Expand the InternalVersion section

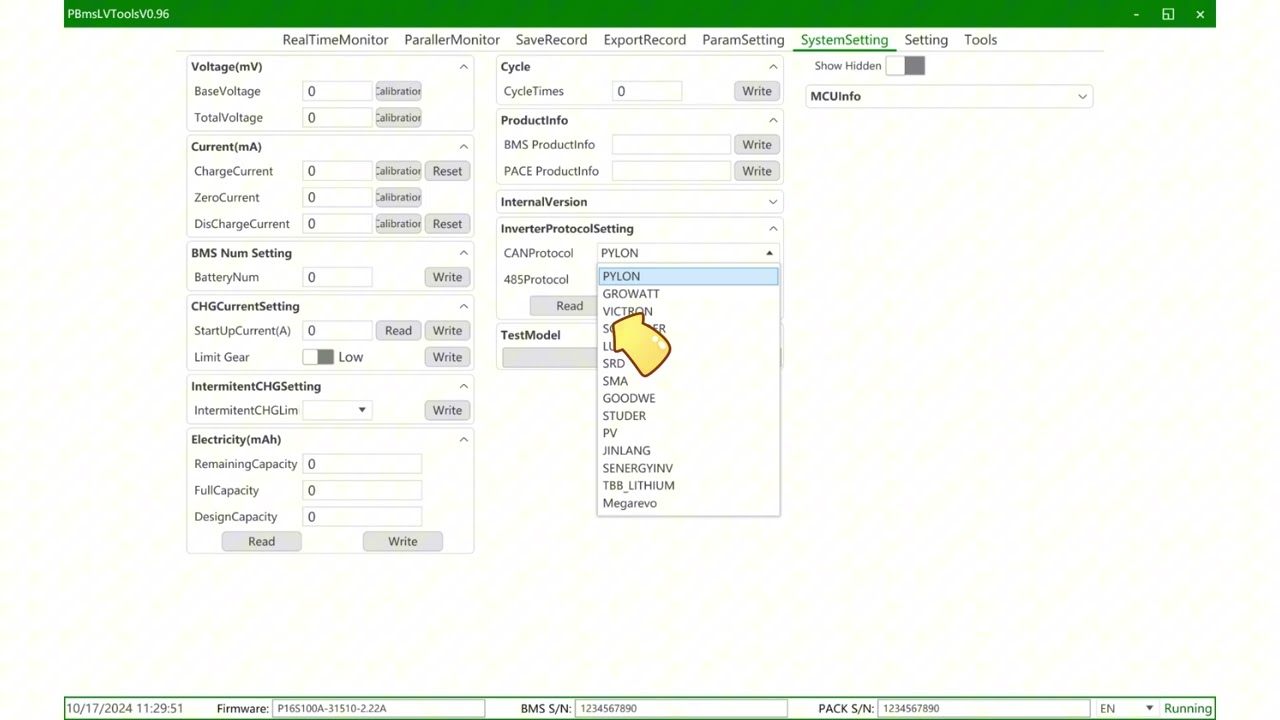773,202
